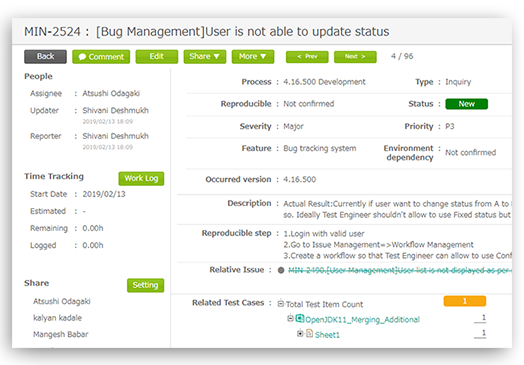Screen dimensions: 524x365
Task: Click the issue counter 4 / 96
Action: 402,56
